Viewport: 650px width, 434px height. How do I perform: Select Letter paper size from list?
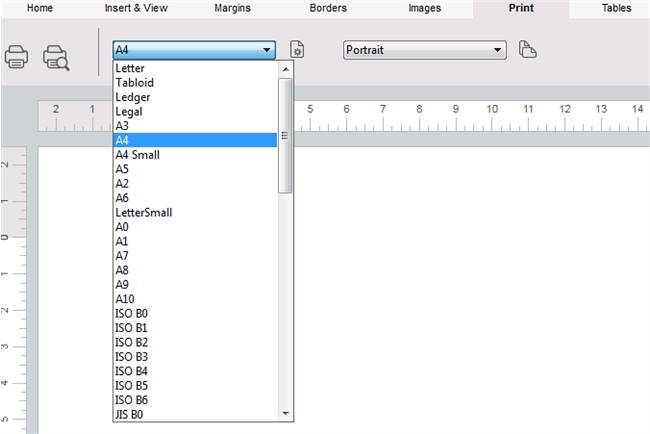tap(130, 69)
